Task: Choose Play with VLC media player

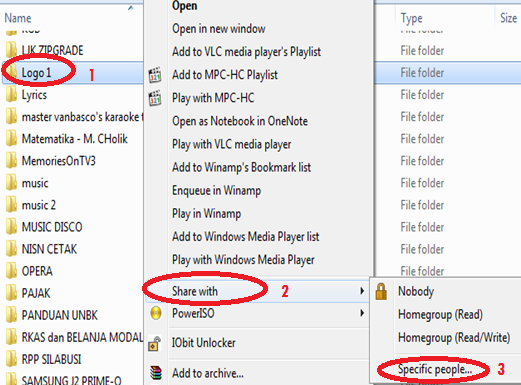Action: pos(232,144)
